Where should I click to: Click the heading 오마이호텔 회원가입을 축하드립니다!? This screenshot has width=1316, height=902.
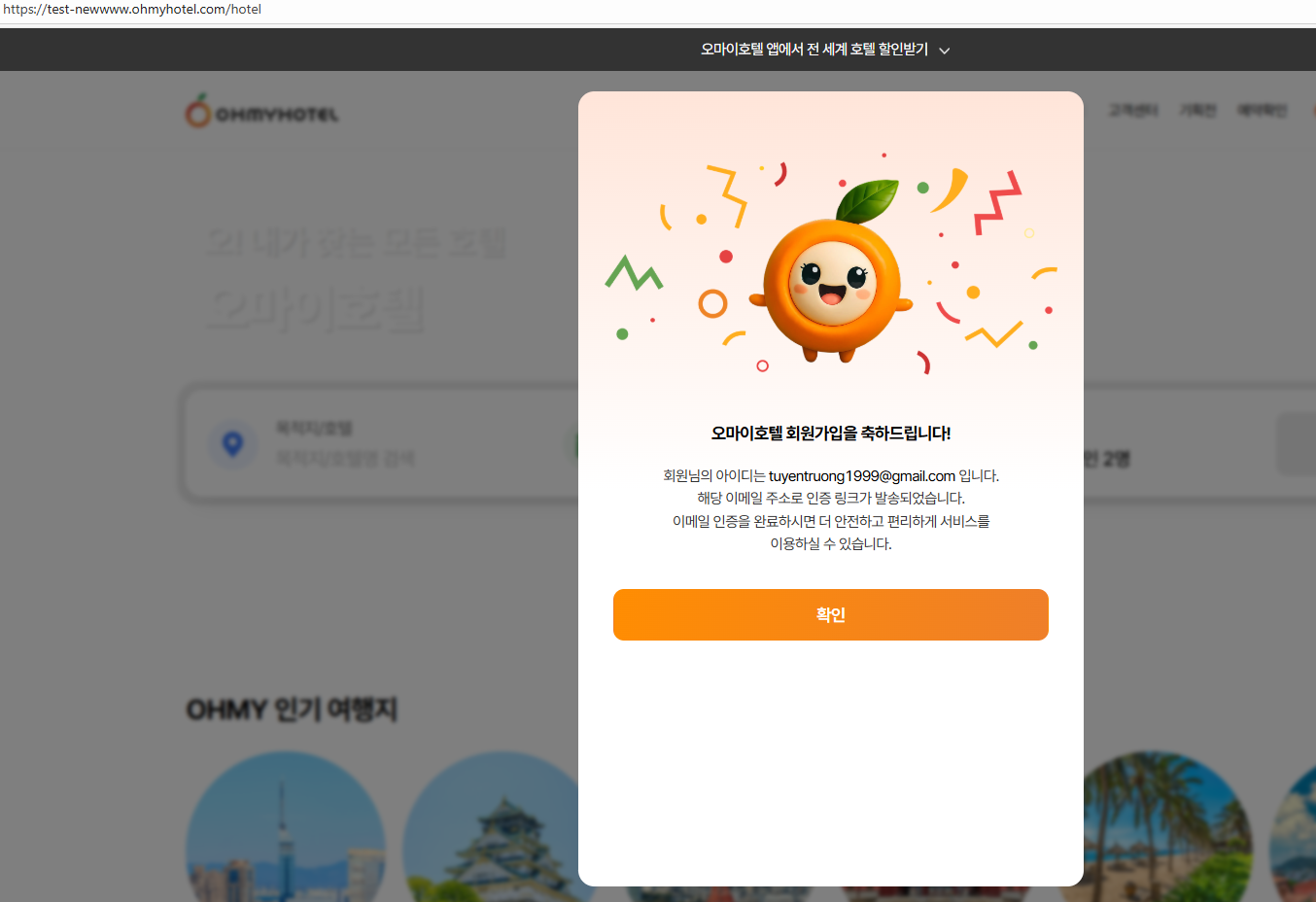831,434
